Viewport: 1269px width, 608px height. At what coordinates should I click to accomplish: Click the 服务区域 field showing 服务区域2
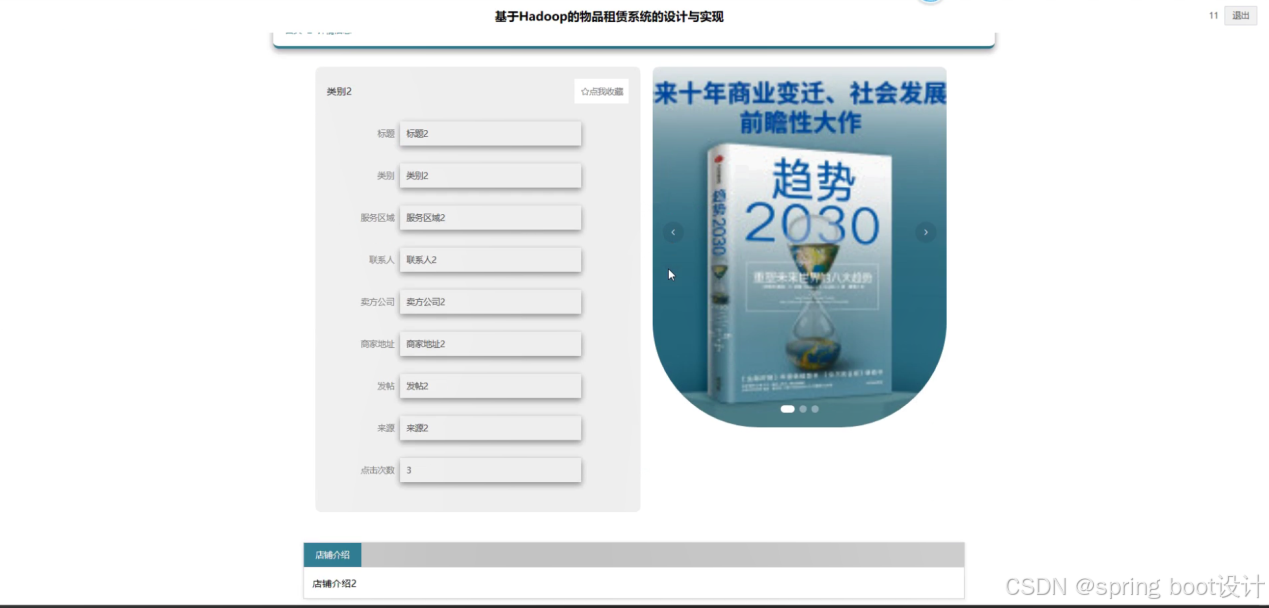tap(490, 217)
